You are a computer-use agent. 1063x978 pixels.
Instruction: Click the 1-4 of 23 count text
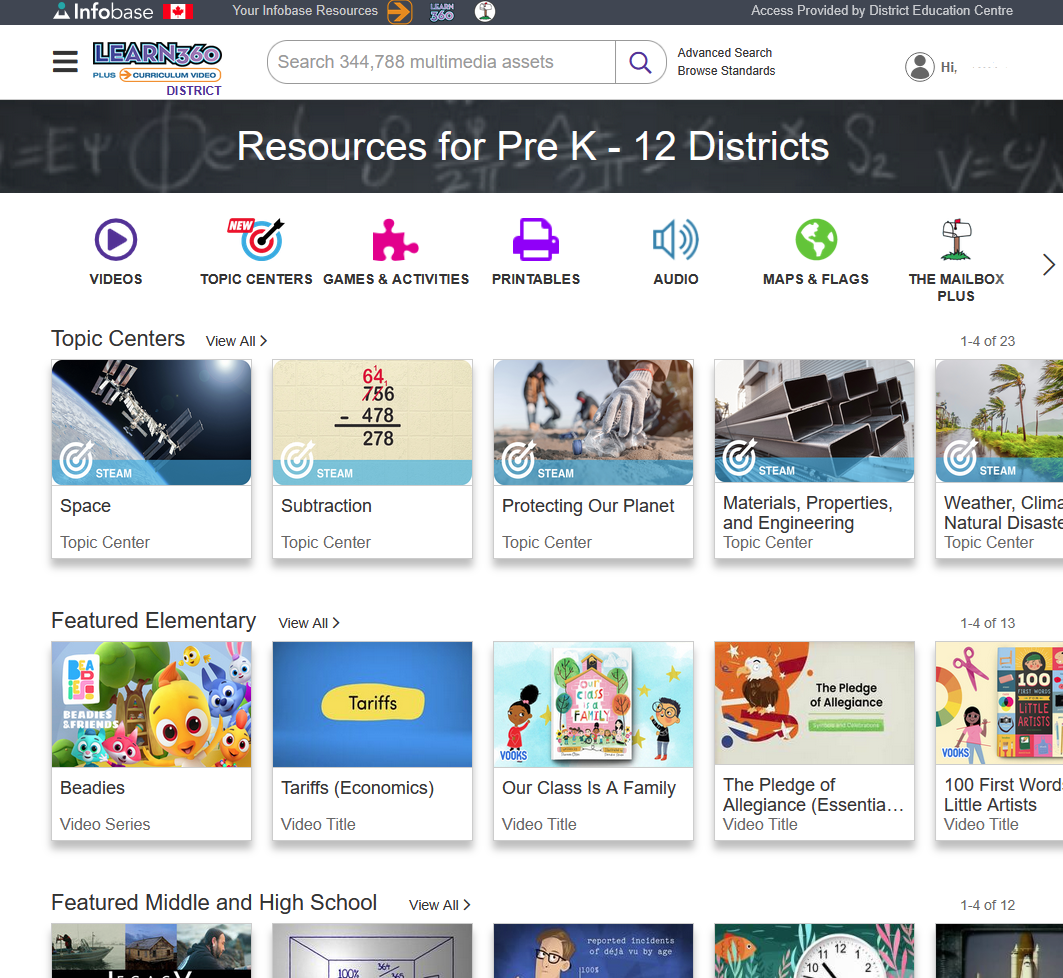click(988, 341)
